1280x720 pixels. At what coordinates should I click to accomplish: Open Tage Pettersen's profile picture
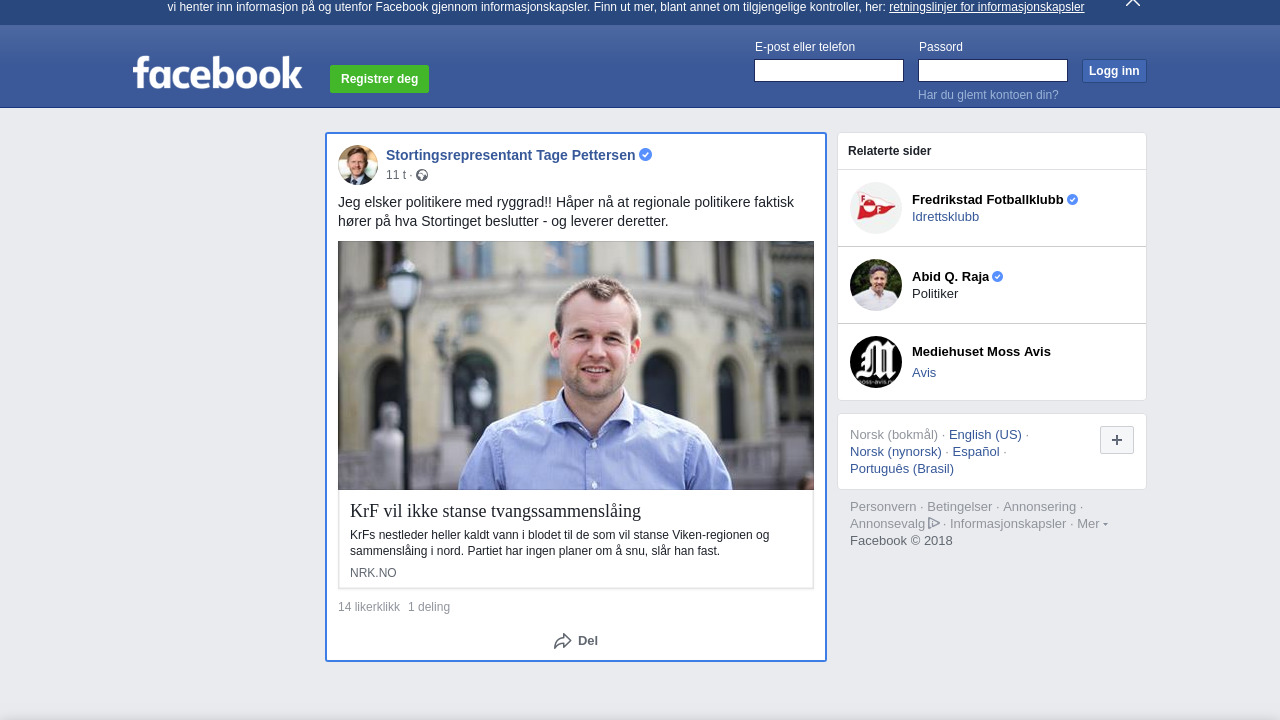[x=358, y=165]
